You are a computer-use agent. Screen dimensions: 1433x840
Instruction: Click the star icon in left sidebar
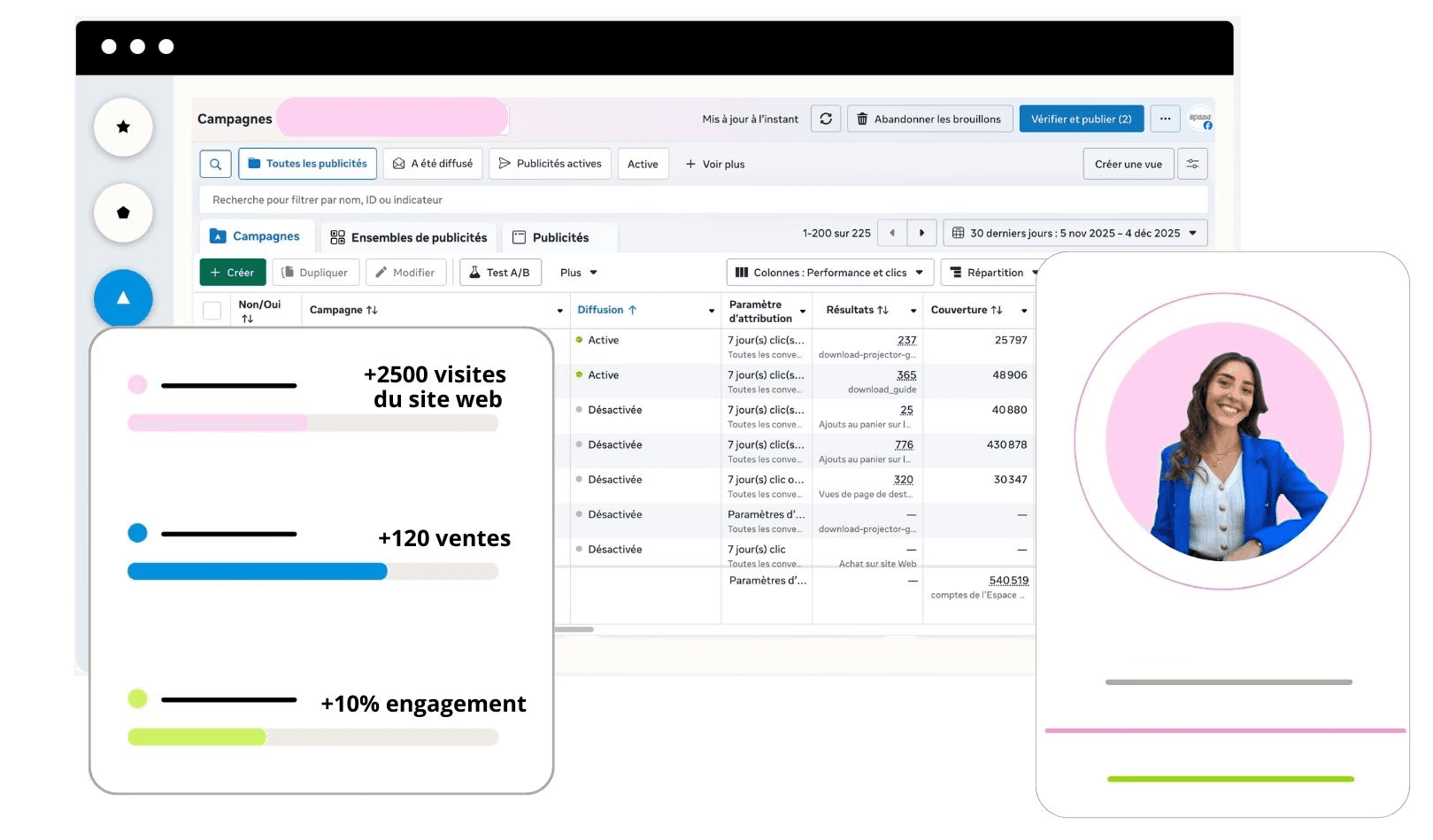coord(123,127)
